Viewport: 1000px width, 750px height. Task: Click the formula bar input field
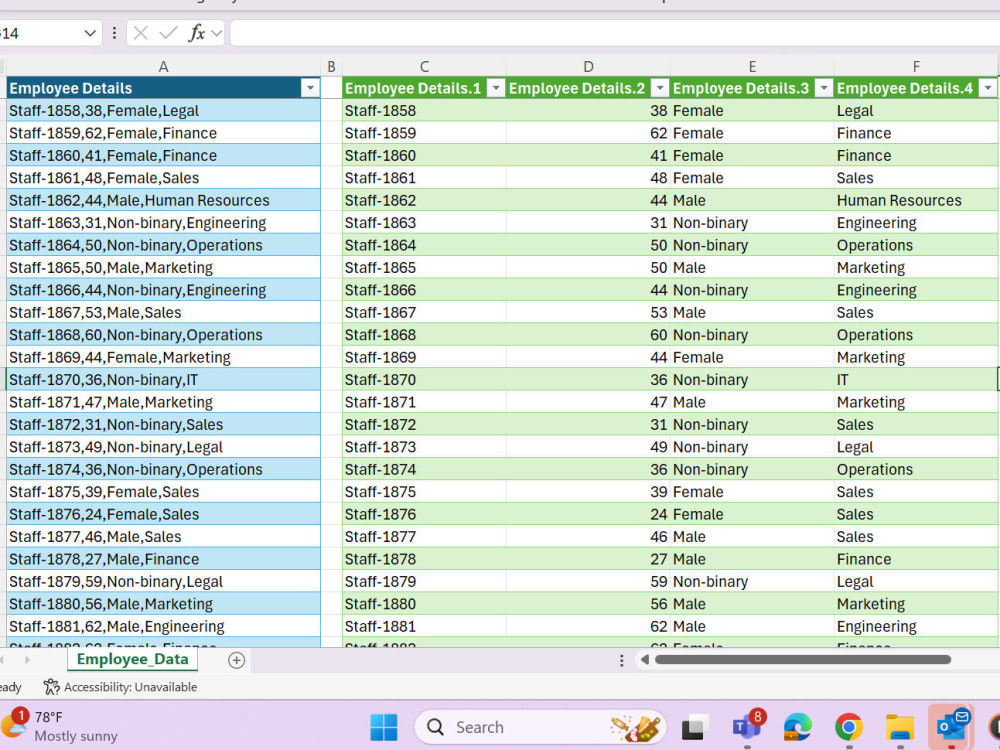pyautogui.click(x=615, y=33)
